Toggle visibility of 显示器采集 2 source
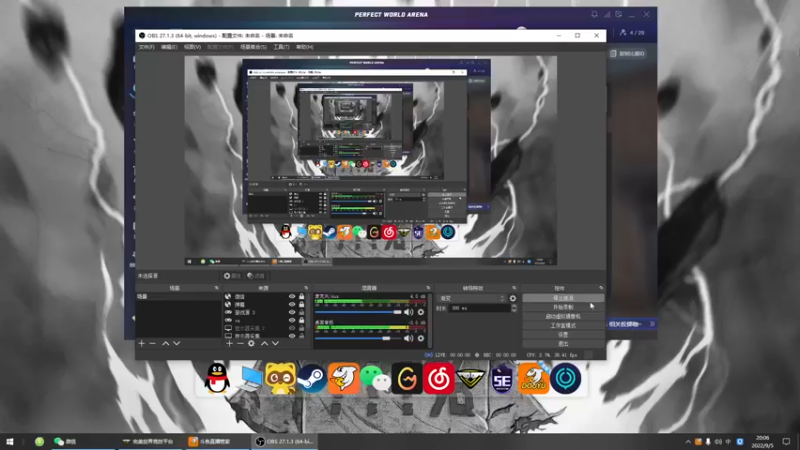The width and height of the screenshot is (800, 450). coord(292,328)
